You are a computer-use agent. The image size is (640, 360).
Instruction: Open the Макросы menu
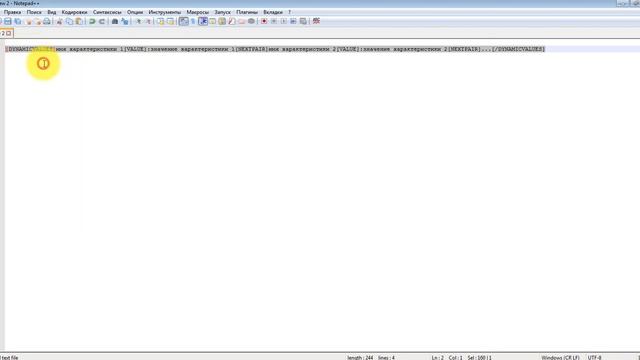tap(198, 12)
